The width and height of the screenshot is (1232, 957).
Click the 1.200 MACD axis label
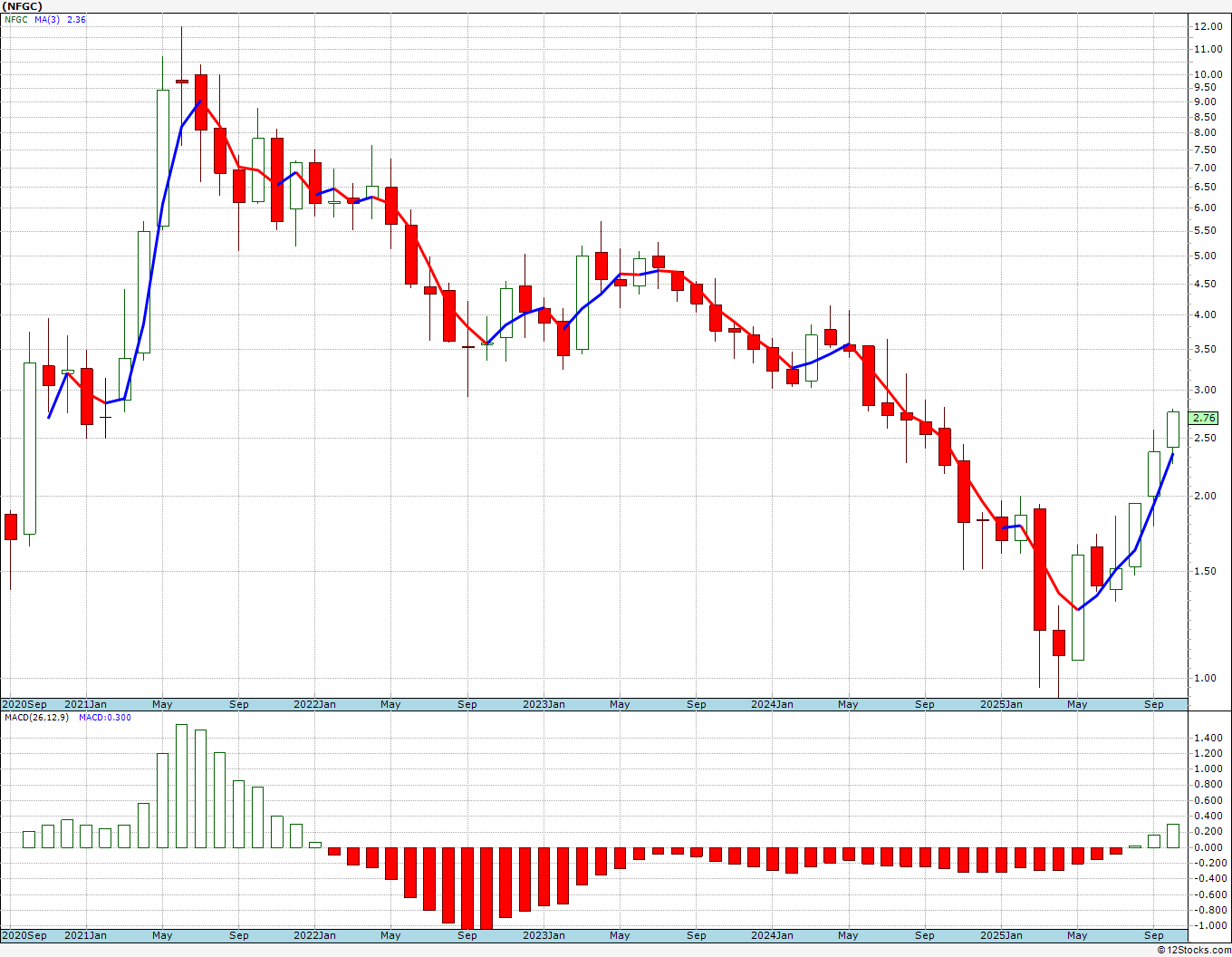tap(1208, 754)
